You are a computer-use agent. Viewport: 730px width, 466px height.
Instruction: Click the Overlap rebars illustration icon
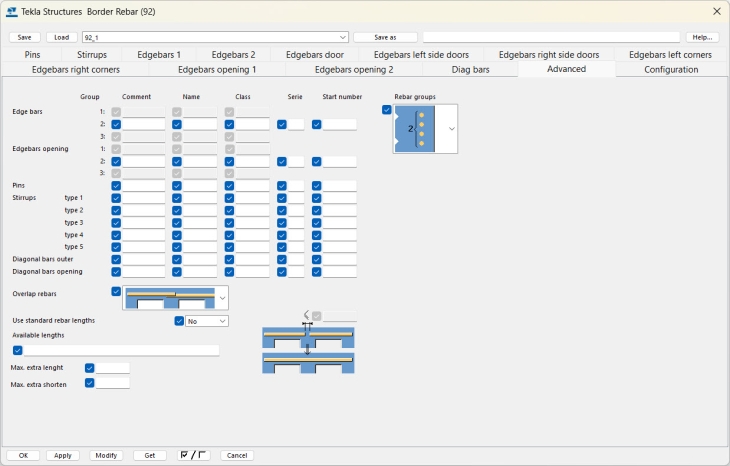pos(168,298)
